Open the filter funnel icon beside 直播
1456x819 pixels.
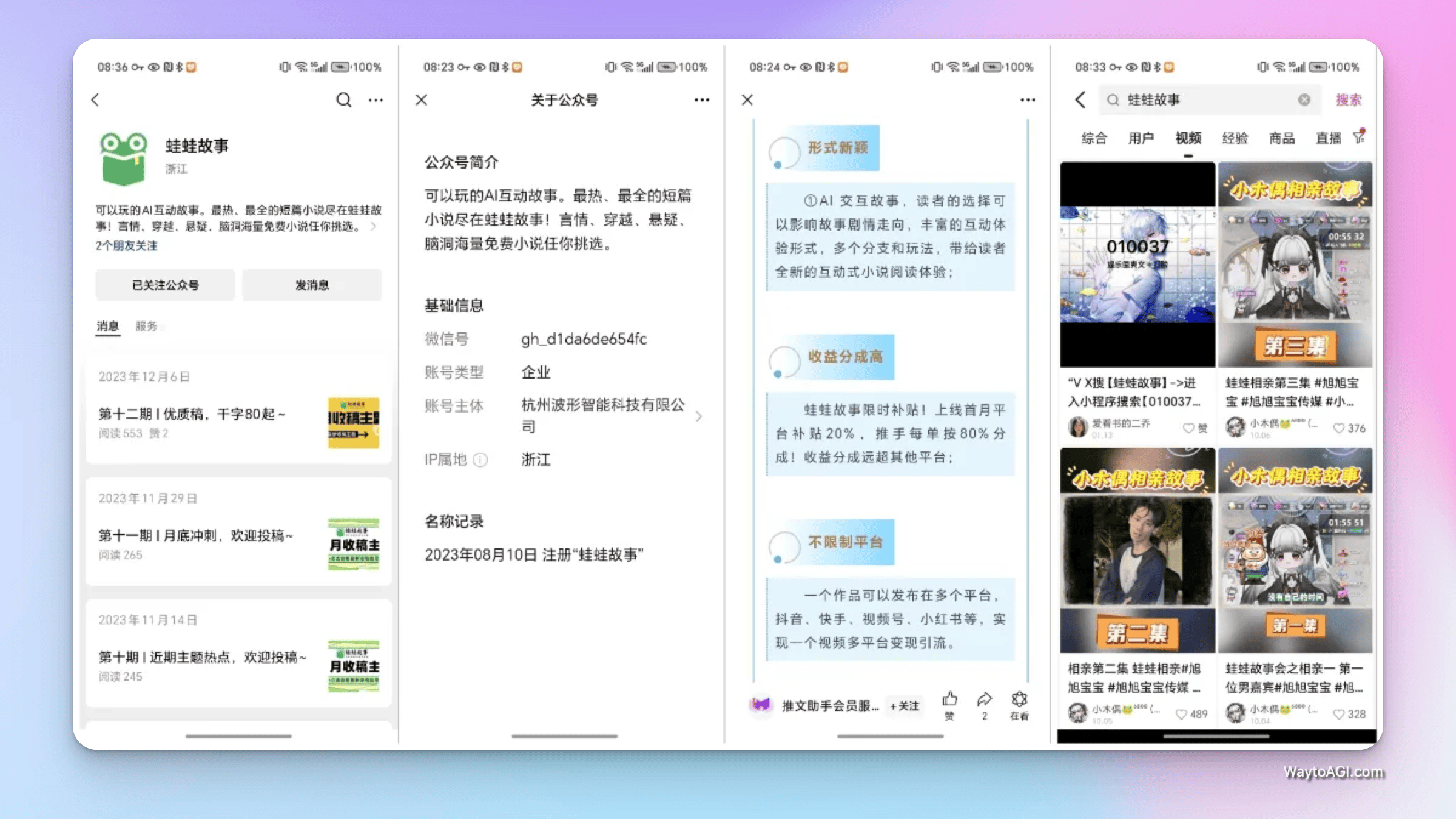coord(1359,137)
